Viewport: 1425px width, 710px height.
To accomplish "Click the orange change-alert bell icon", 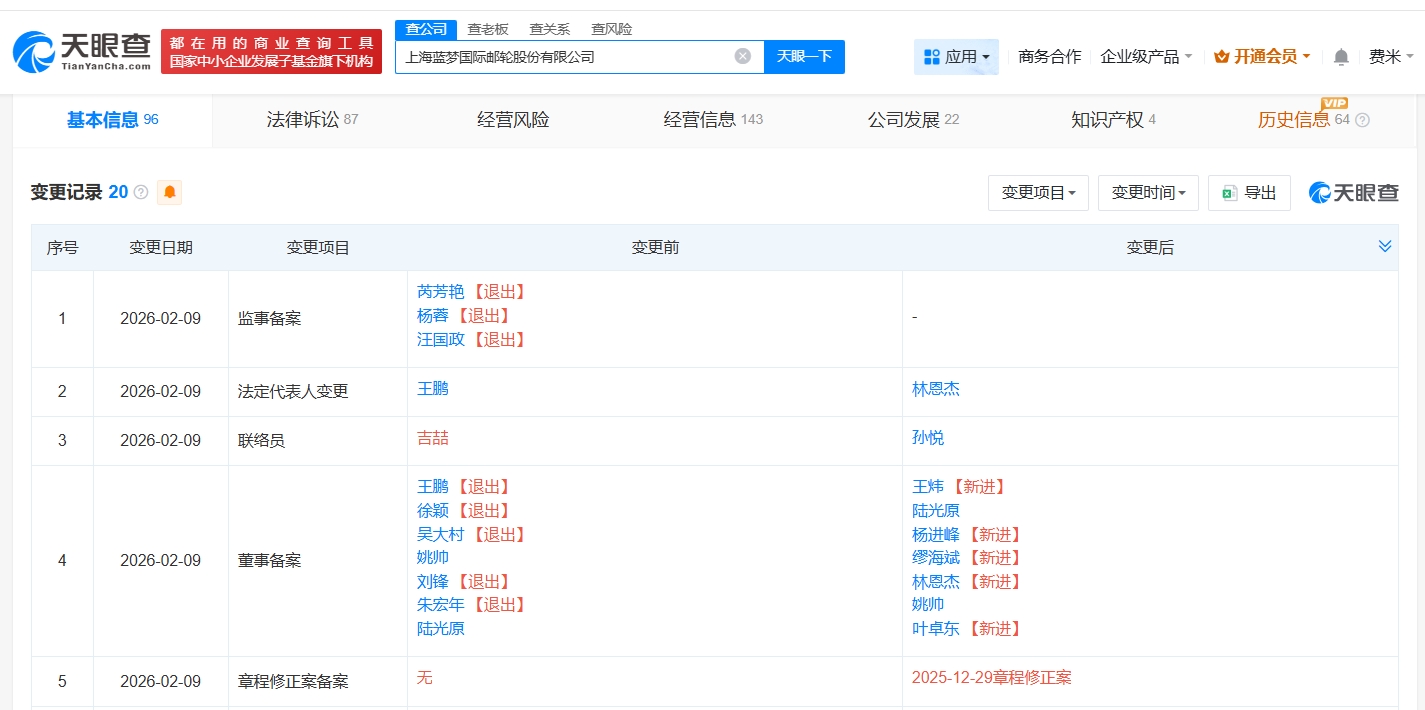I will (x=170, y=192).
